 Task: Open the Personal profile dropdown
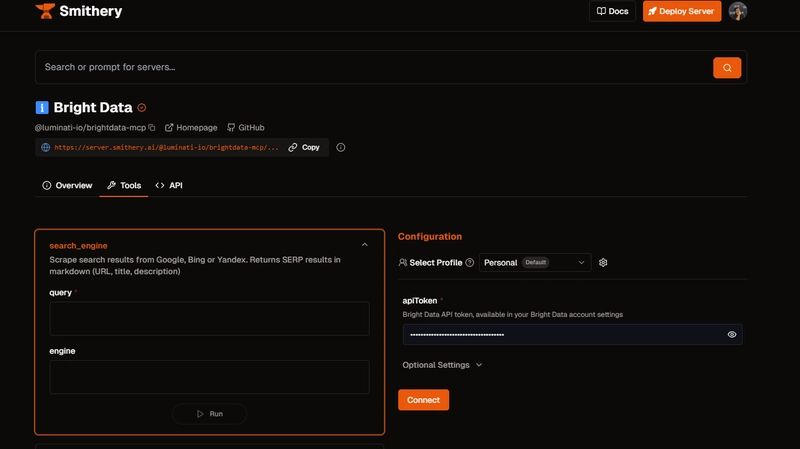tap(535, 263)
